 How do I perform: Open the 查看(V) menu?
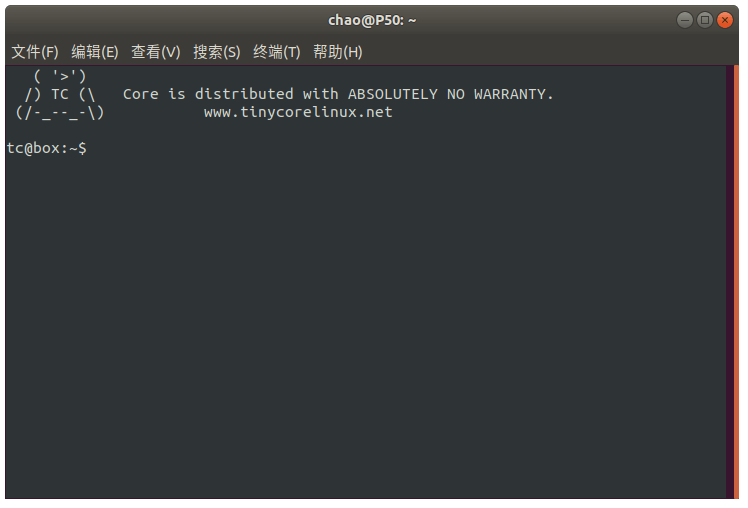(156, 52)
